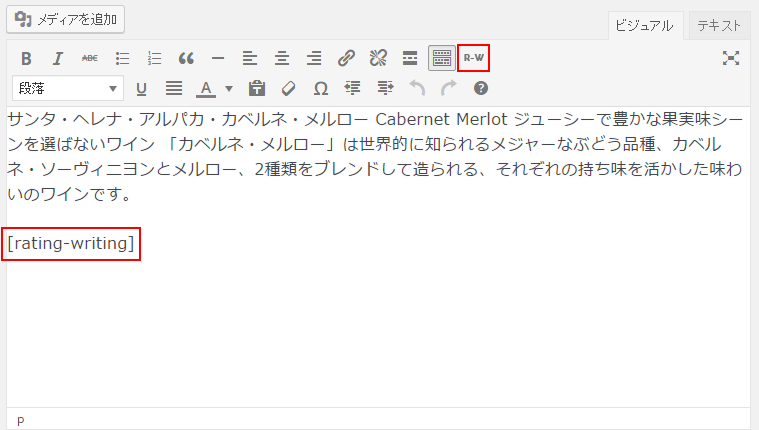Apply strikethrough (ABC) formatting
This screenshot has height=430, width=759.
[90, 59]
